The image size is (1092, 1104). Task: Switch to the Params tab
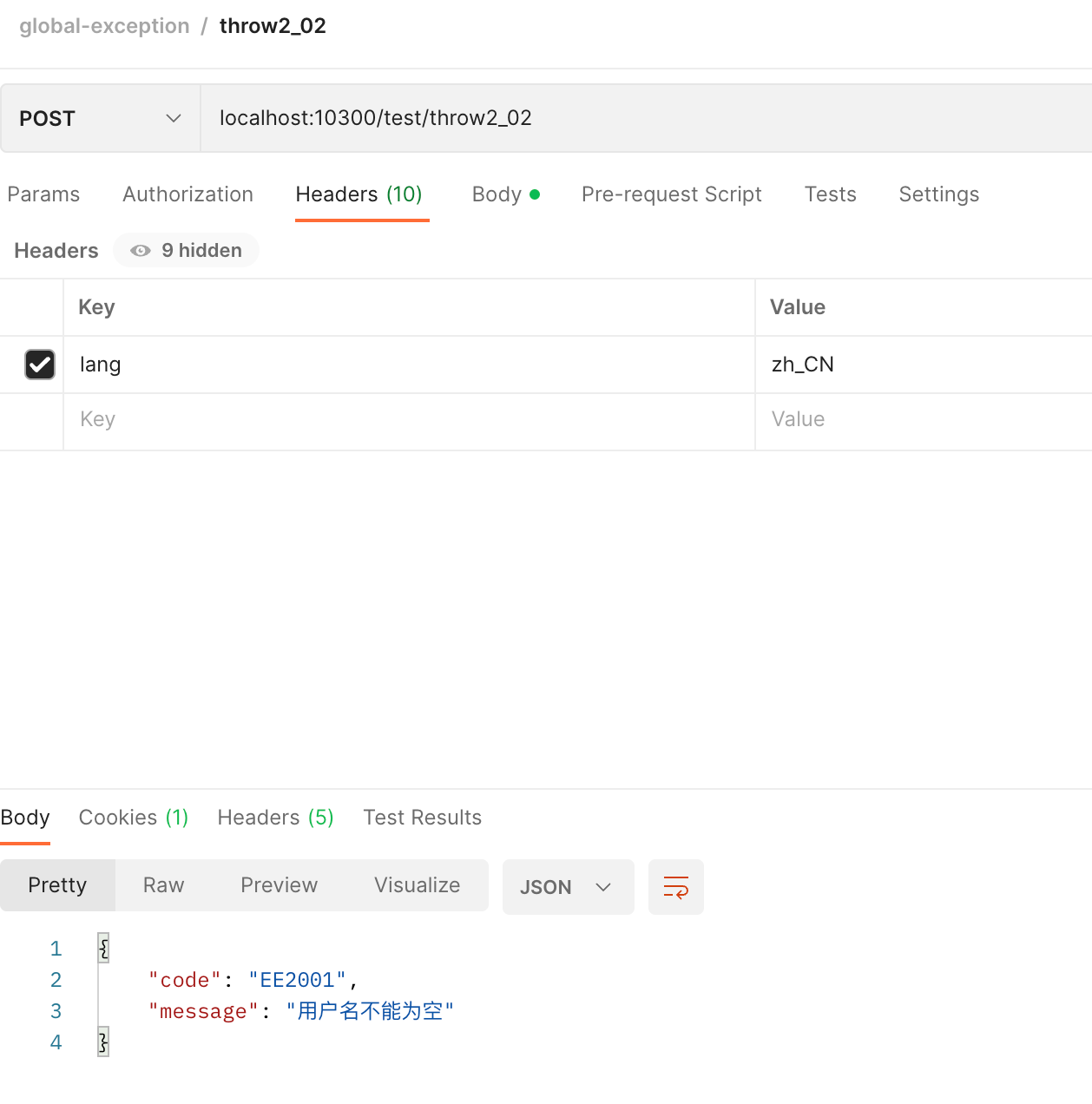click(x=43, y=194)
